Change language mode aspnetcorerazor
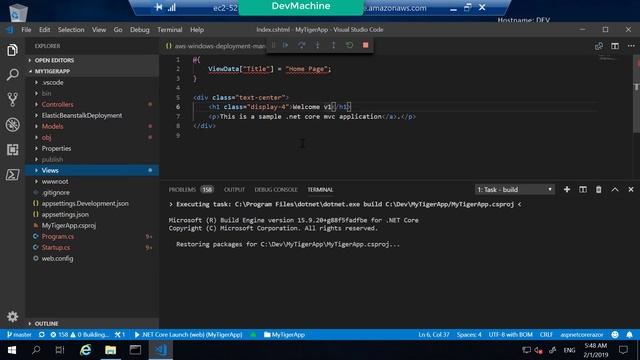The height and width of the screenshot is (360, 640). 582,335
